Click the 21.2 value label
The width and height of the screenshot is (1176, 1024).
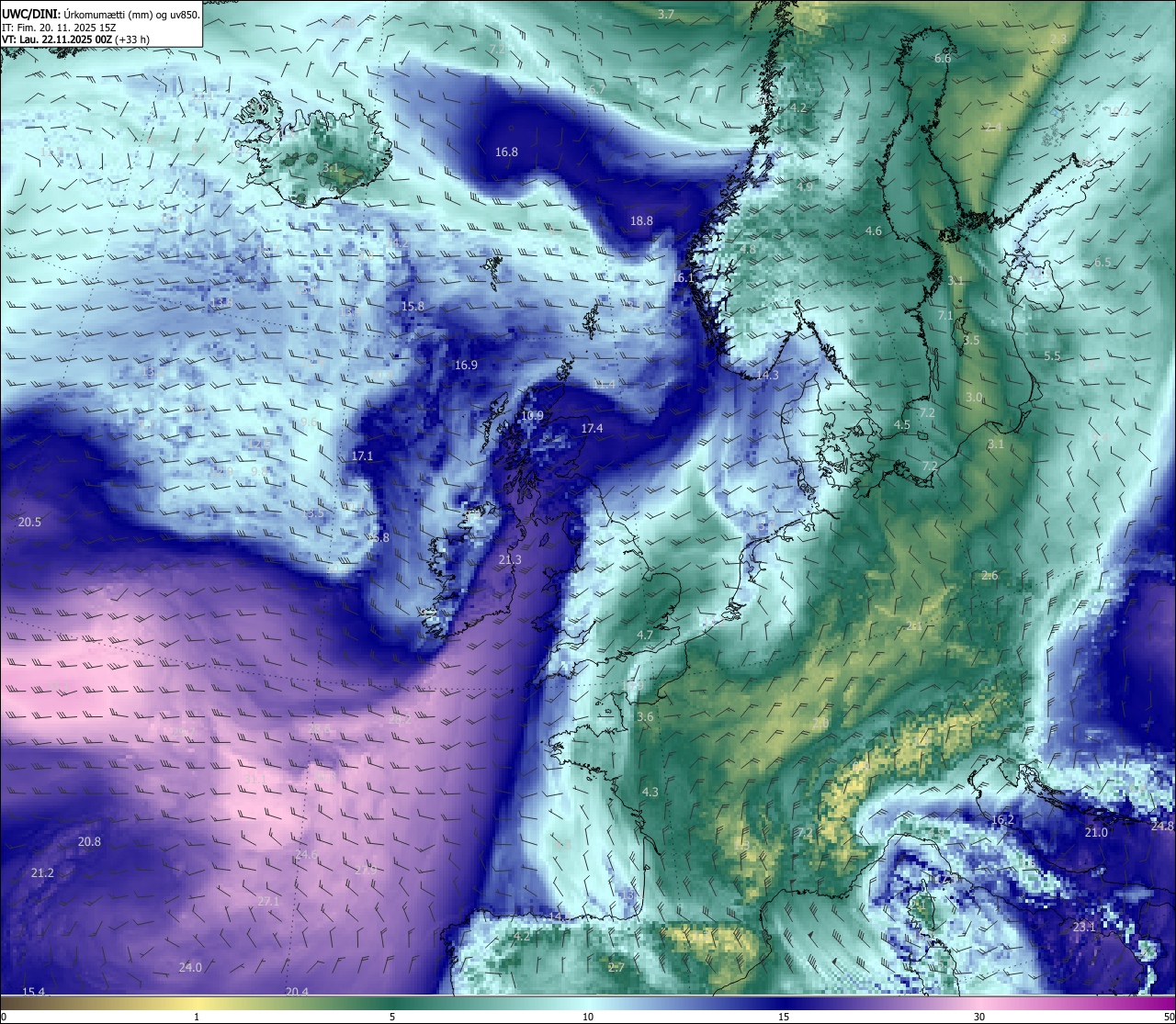pos(42,872)
